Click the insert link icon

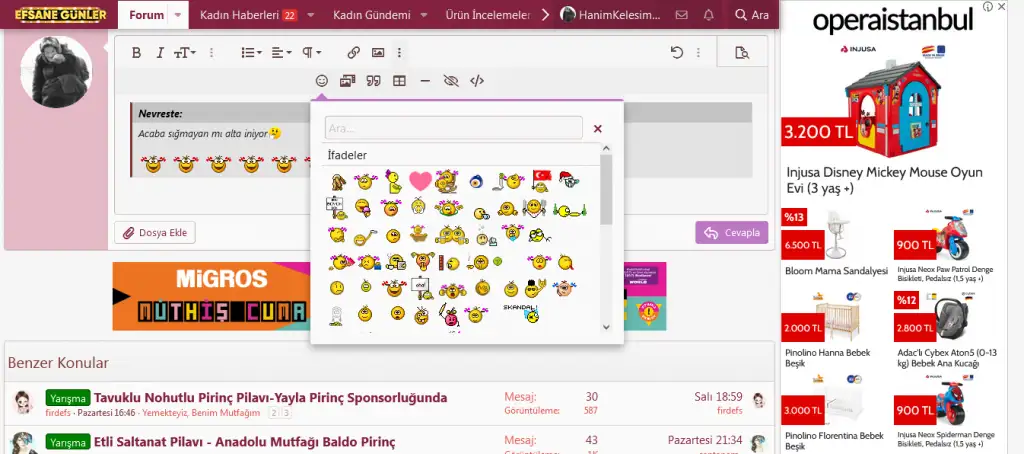353,53
